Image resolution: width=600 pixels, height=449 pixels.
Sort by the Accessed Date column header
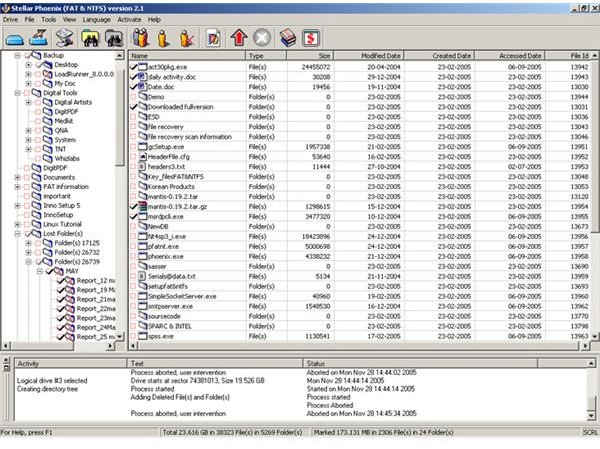[509, 56]
